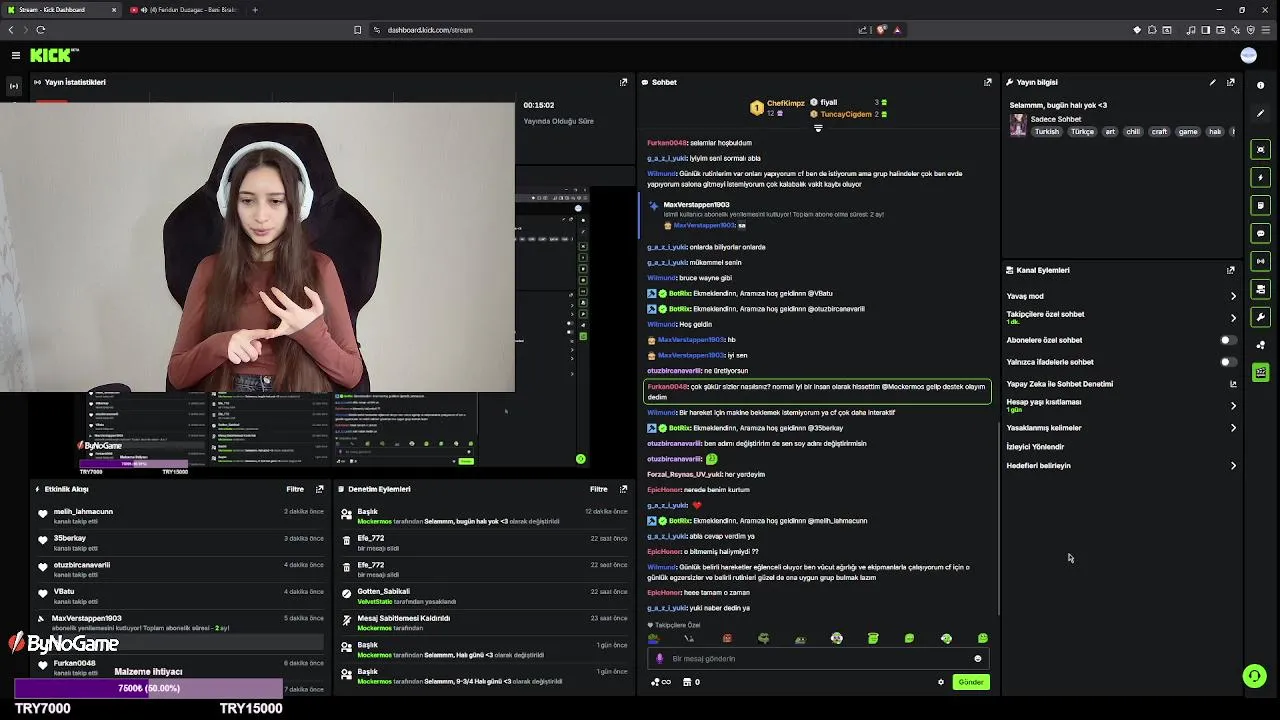Screen dimensions: 1280x720
Task: Go back with browser back arrow
Action: point(11,30)
